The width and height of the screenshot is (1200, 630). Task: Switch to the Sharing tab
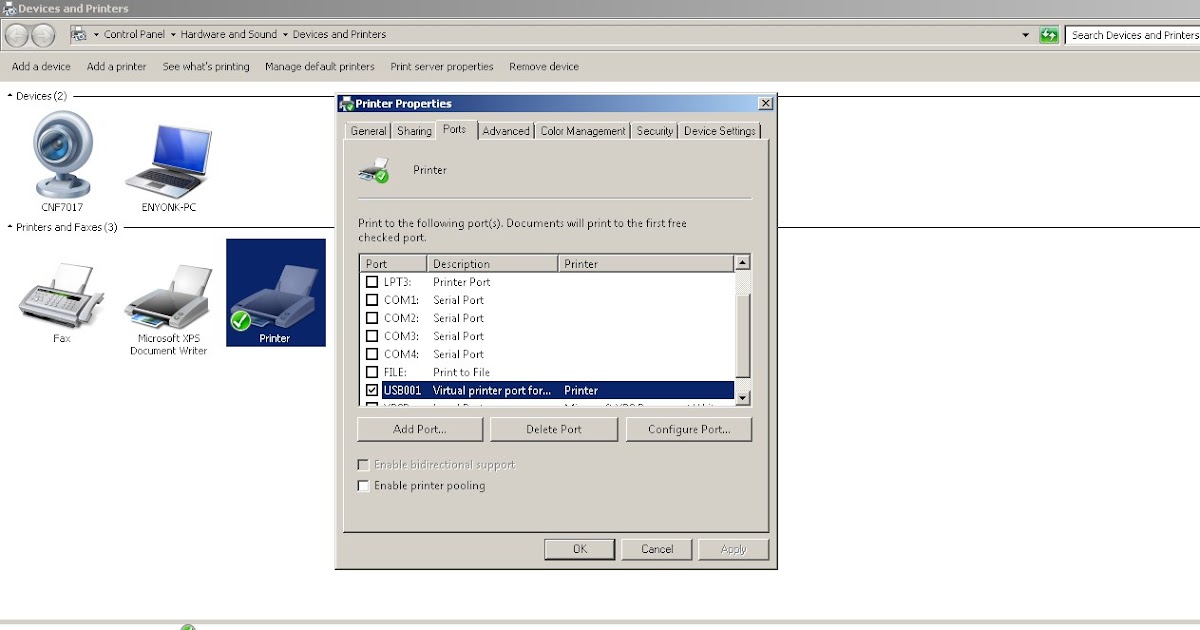click(x=413, y=130)
